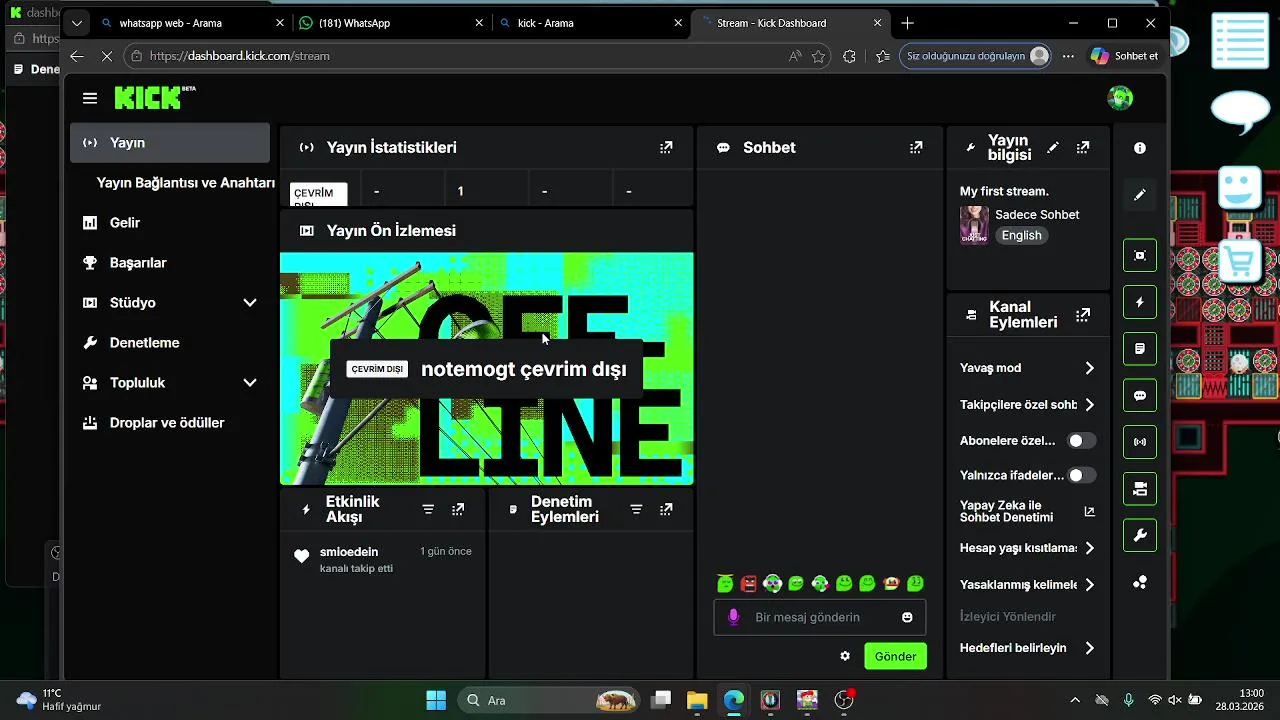Screen dimensions: 1280x720
Task: Open the Hesap yaşı kısıtlaması options arrow
Action: pyautogui.click(x=1089, y=548)
